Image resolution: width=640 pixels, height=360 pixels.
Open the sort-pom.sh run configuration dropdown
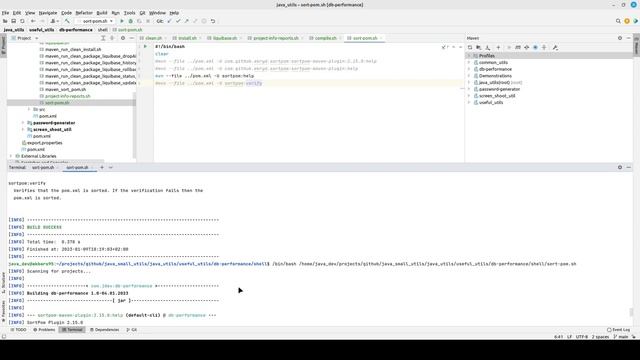(x=96, y=21)
